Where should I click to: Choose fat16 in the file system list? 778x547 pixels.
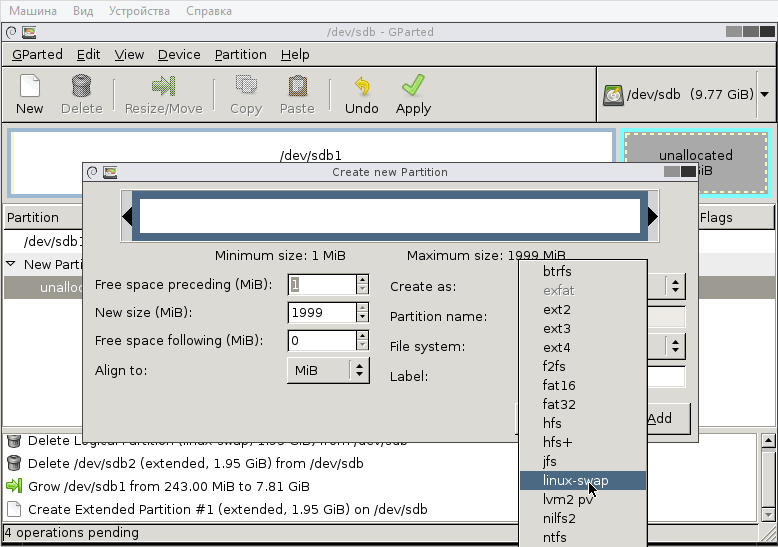583,386
